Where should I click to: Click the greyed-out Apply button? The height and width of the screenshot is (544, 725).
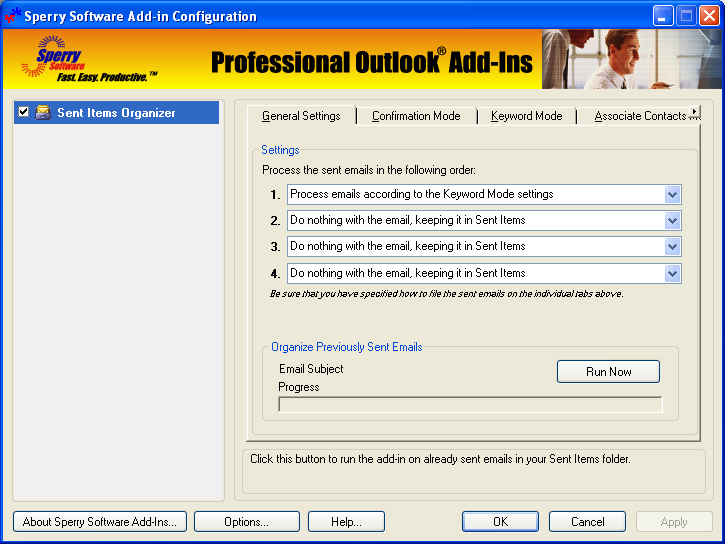click(674, 522)
